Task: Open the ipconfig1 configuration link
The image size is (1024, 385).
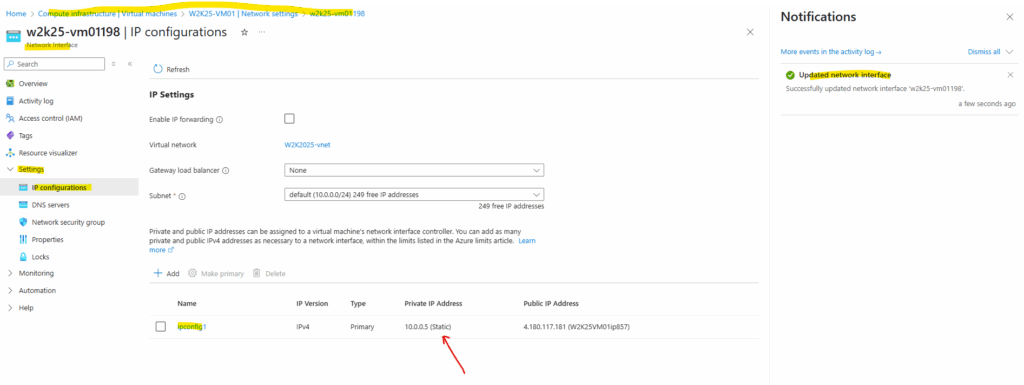Action: click(x=192, y=326)
